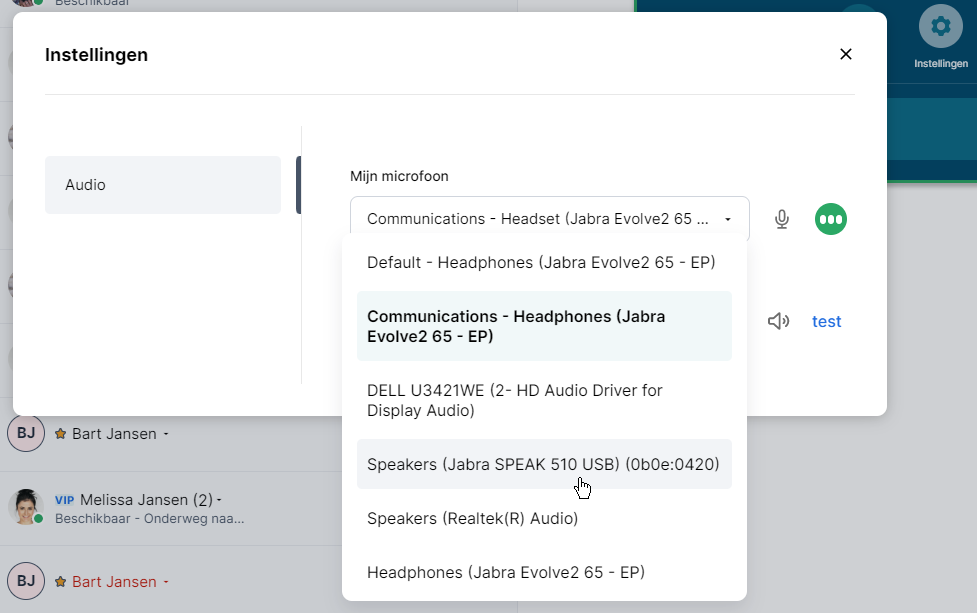Click the speaker volume icon
The width and height of the screenshot is (977, 613).
[778, 321]
